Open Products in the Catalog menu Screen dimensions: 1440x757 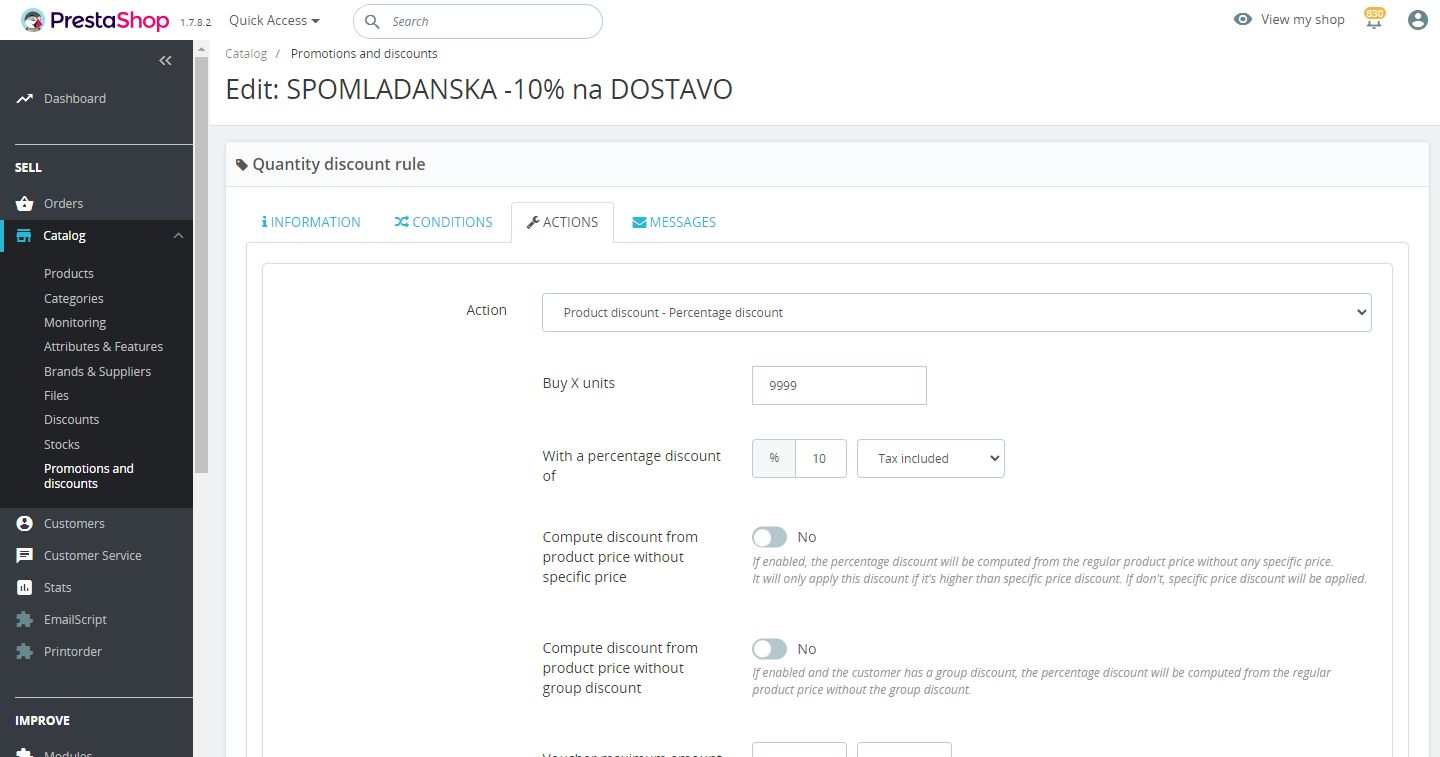click(x=69, y=274)
